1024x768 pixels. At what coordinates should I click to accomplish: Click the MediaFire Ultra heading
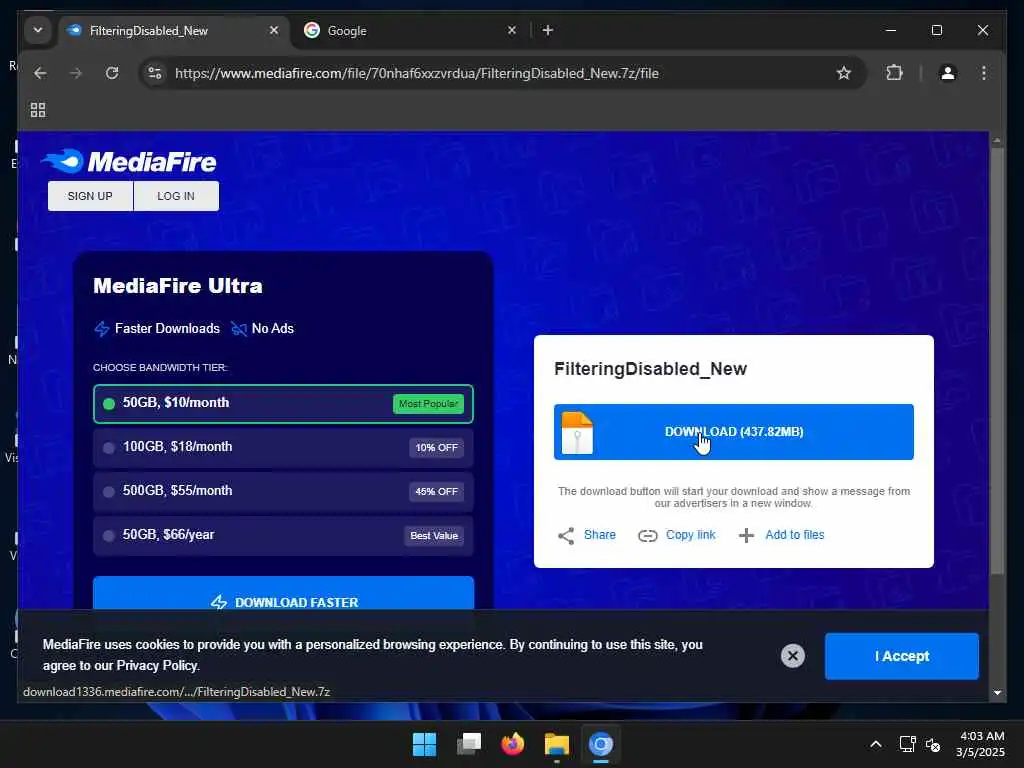tap(178, 285)
